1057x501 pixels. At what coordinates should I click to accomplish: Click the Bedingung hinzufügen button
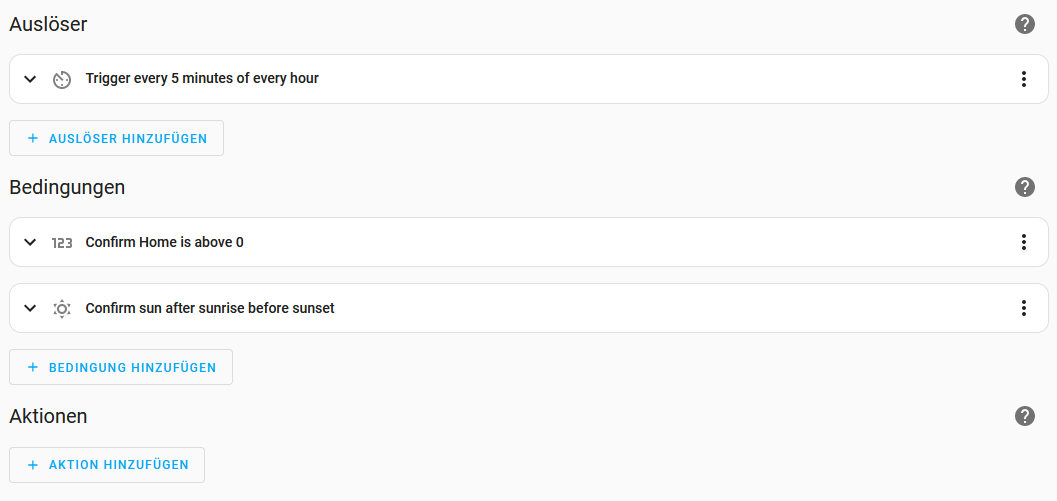(121, 367)
